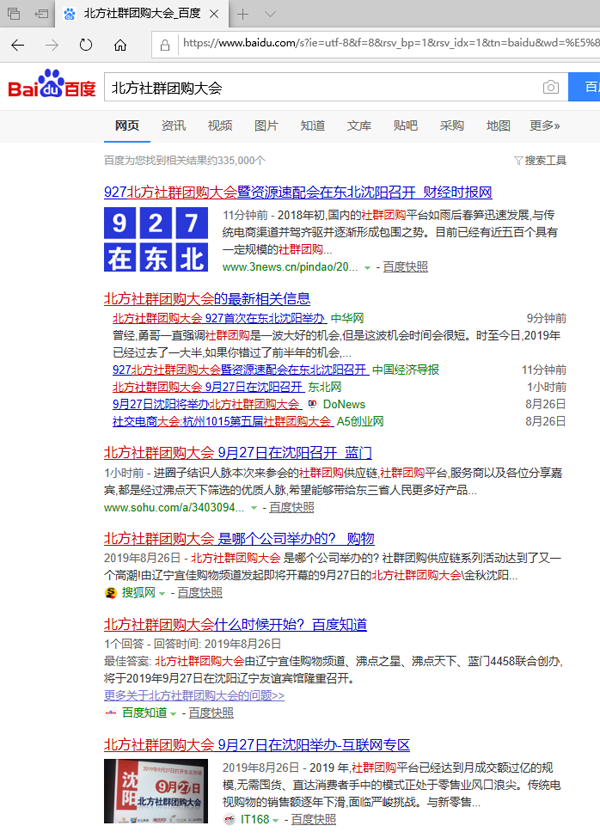The width and height of the screenshot is (600, 838).
Task: Go back with browser back arrow
Action: pos(18,45)
